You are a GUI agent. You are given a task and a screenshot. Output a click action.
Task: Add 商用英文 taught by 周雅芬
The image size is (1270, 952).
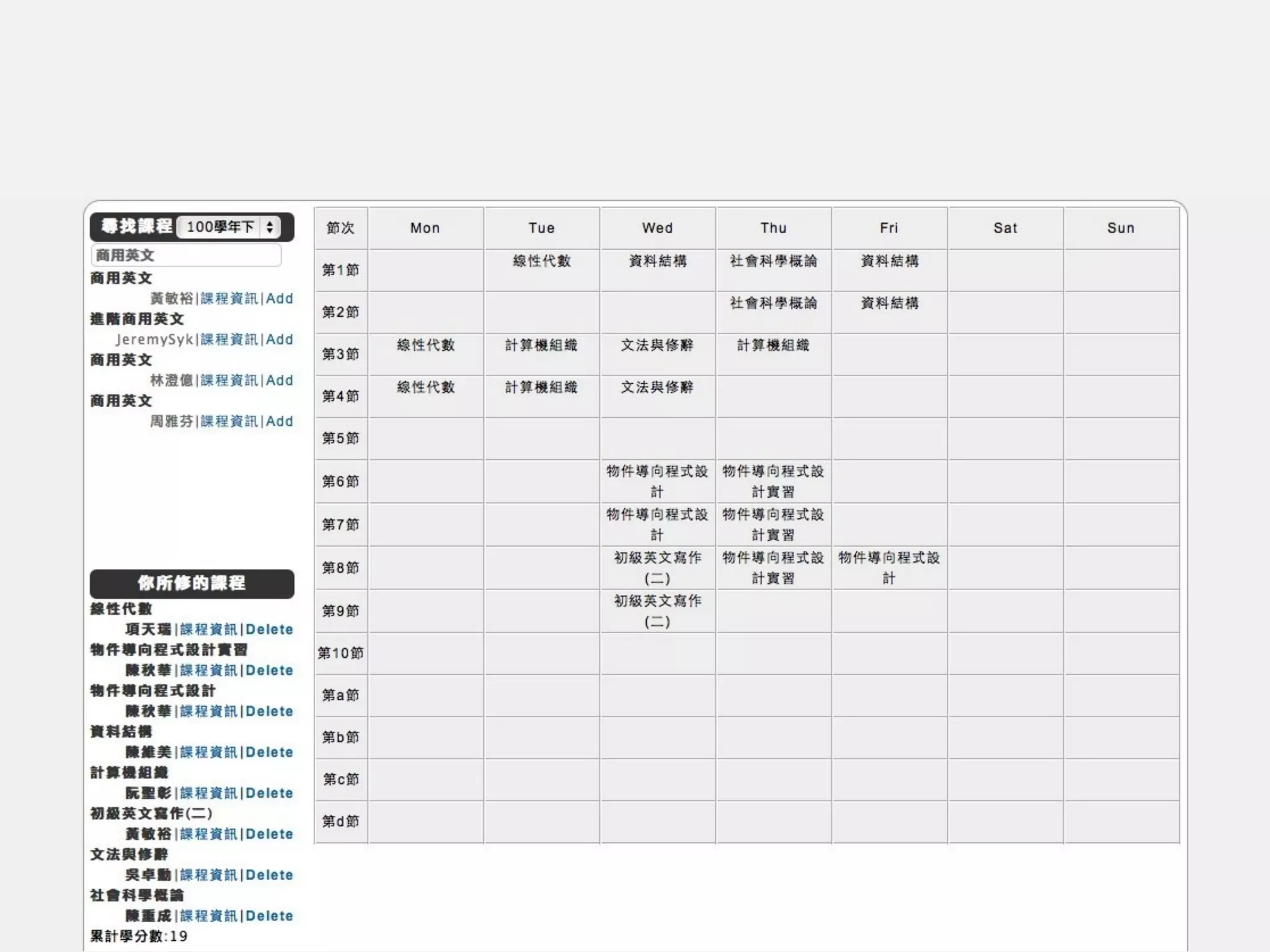point(279,421)
